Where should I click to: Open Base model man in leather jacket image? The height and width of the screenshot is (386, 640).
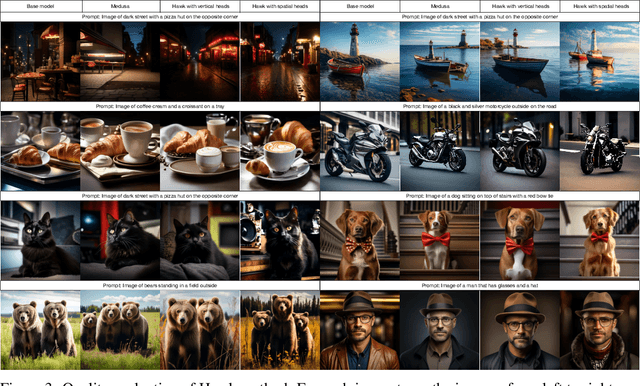[360, 330]
